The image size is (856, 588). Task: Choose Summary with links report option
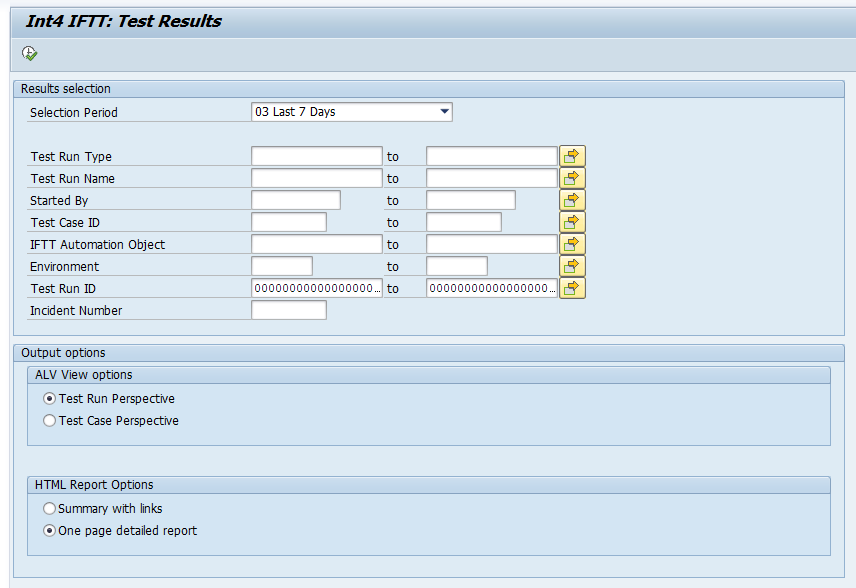(x=50, y=509)
